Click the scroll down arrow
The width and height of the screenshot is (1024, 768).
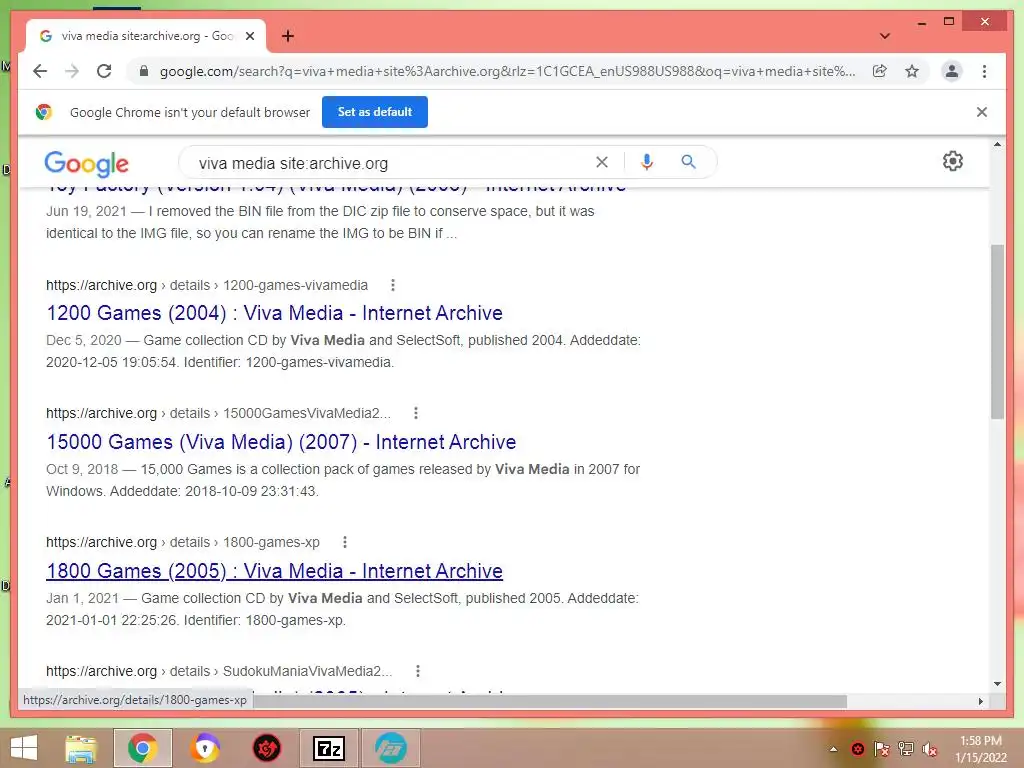(x=997, y=684)
